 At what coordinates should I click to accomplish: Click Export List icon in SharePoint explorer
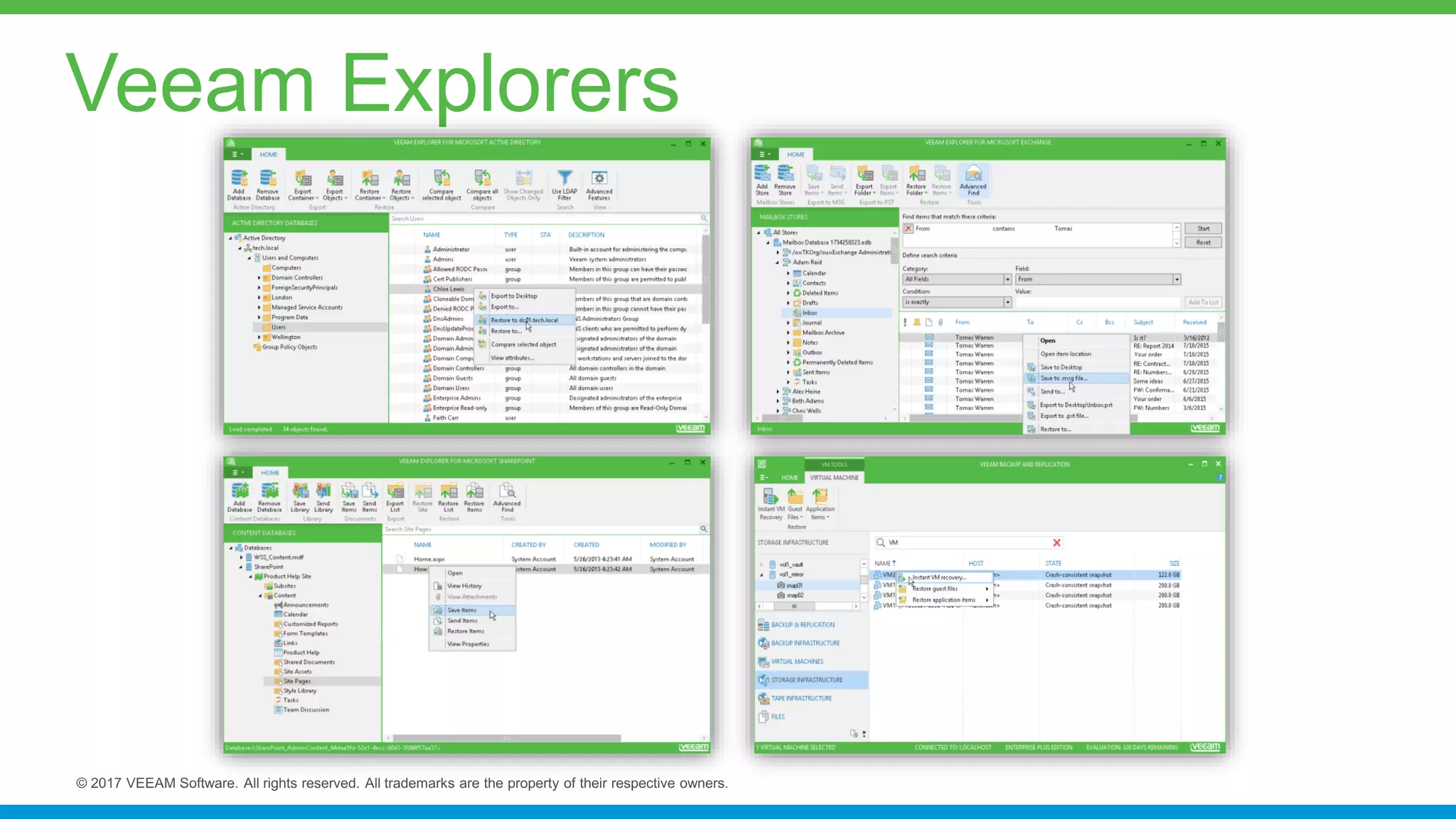pos(395,497)
